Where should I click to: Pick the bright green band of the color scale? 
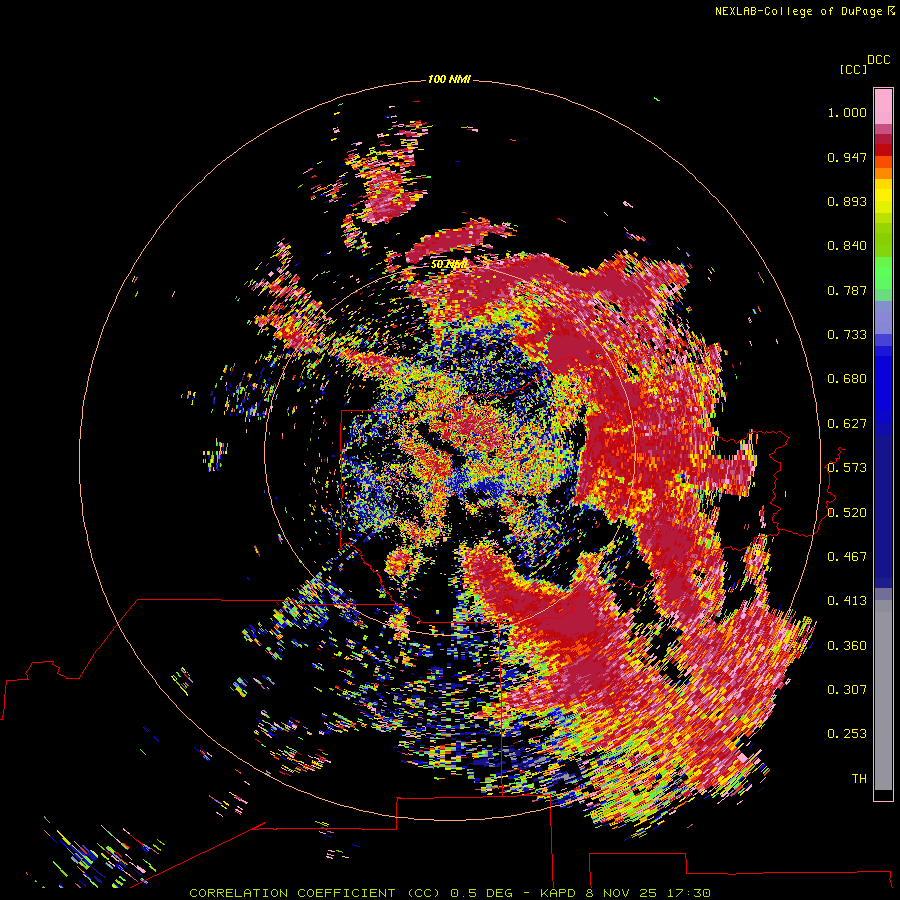click(883, 273)
